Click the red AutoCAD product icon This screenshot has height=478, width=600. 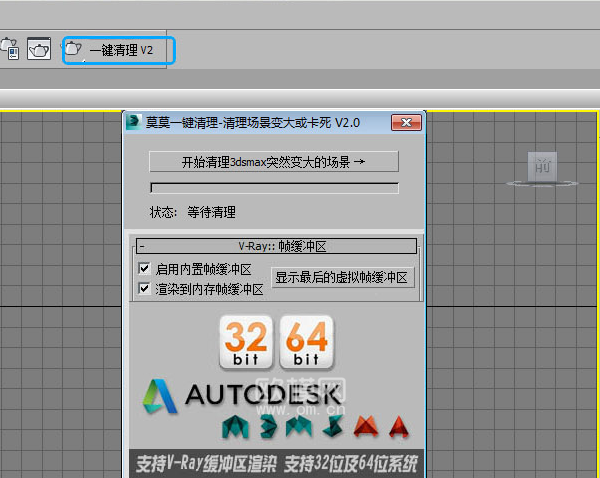(x=400, y=429)
